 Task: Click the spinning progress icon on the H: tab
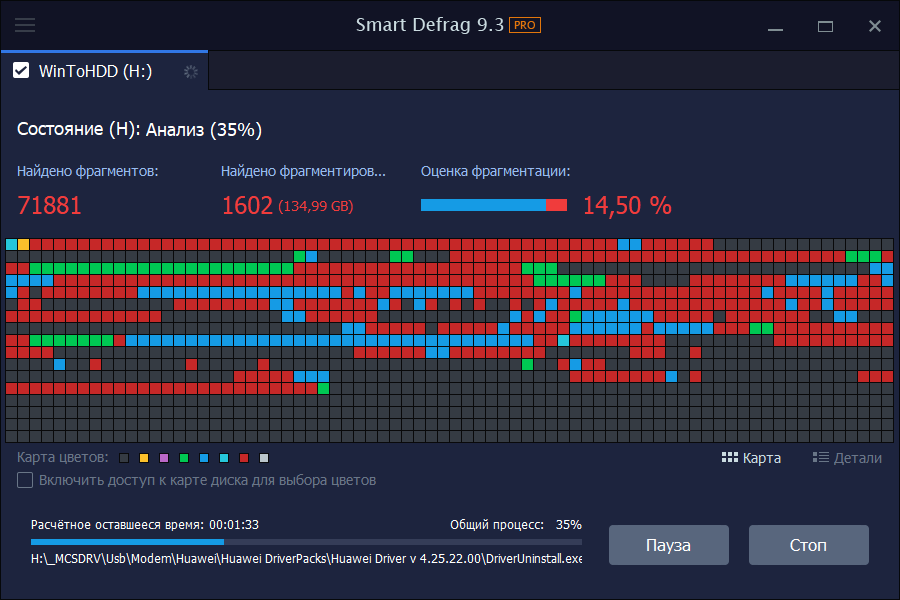coord(191,72)
